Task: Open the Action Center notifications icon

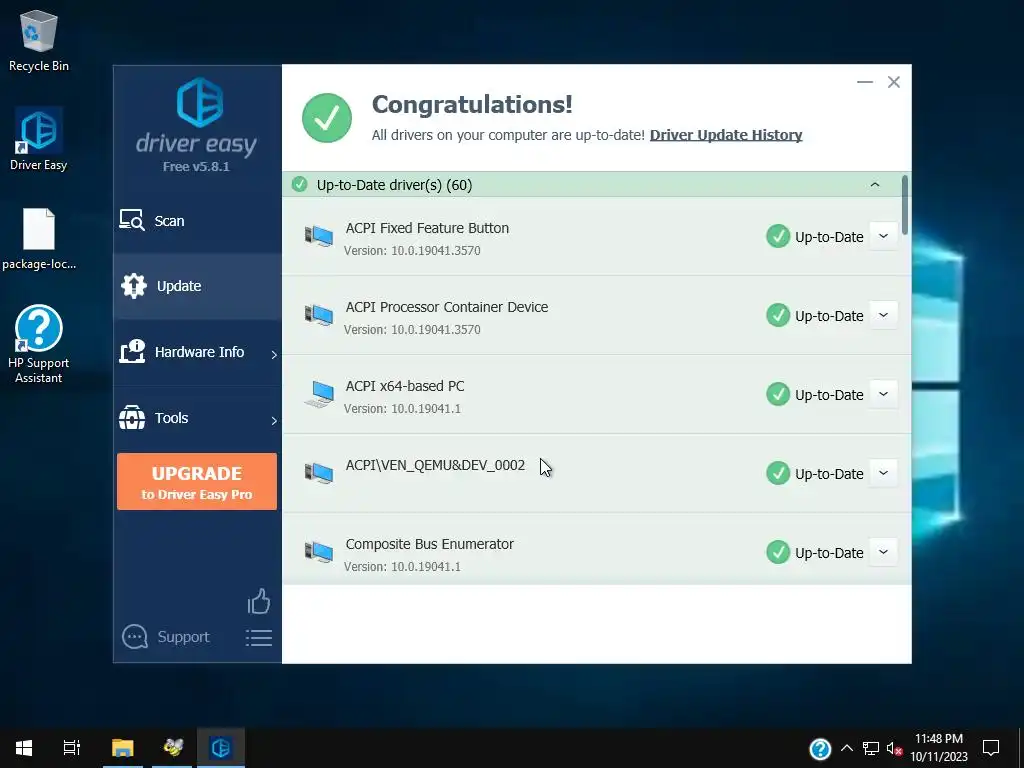Action: pos(991,748)
